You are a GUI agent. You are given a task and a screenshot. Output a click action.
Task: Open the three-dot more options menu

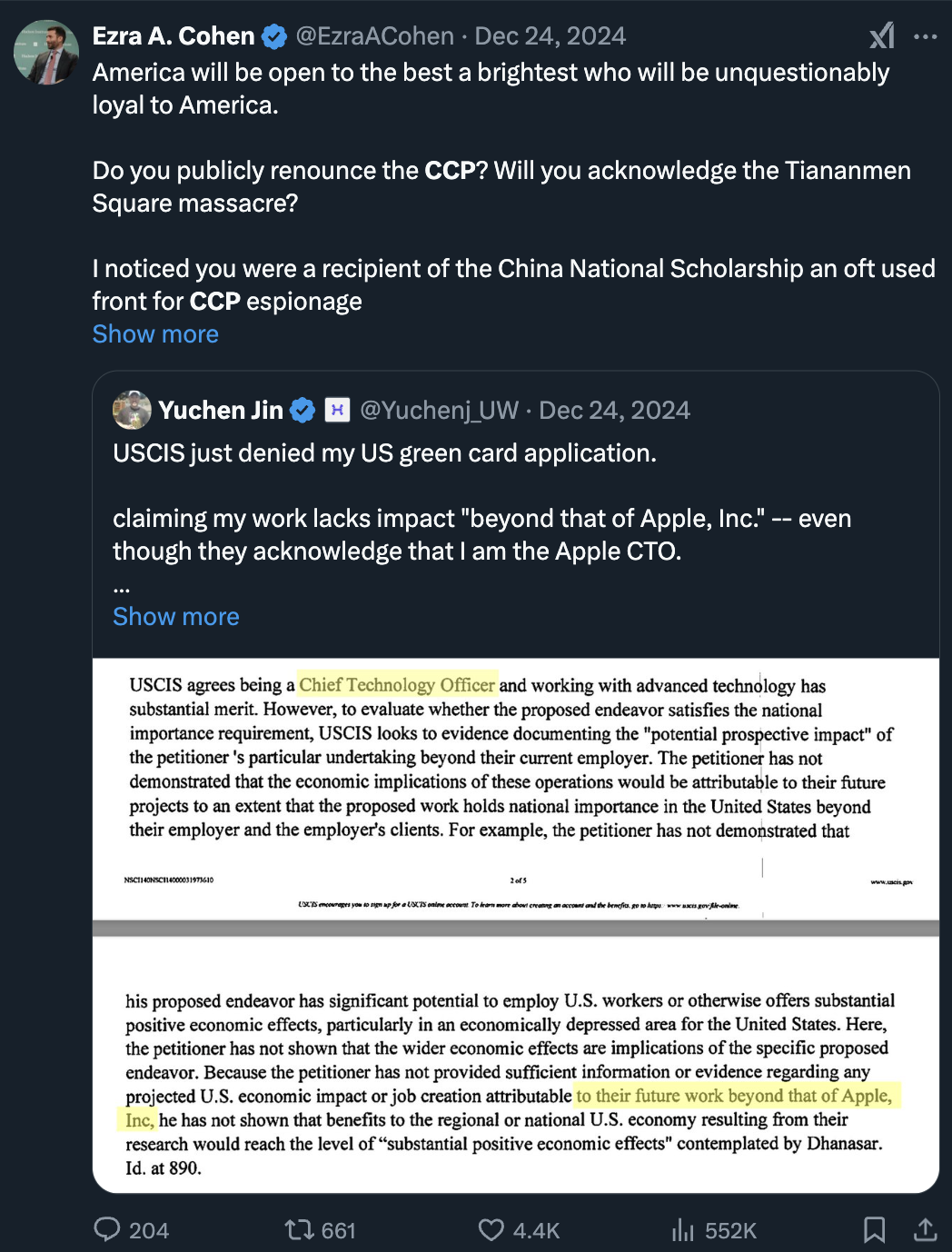tap(925, 37)
